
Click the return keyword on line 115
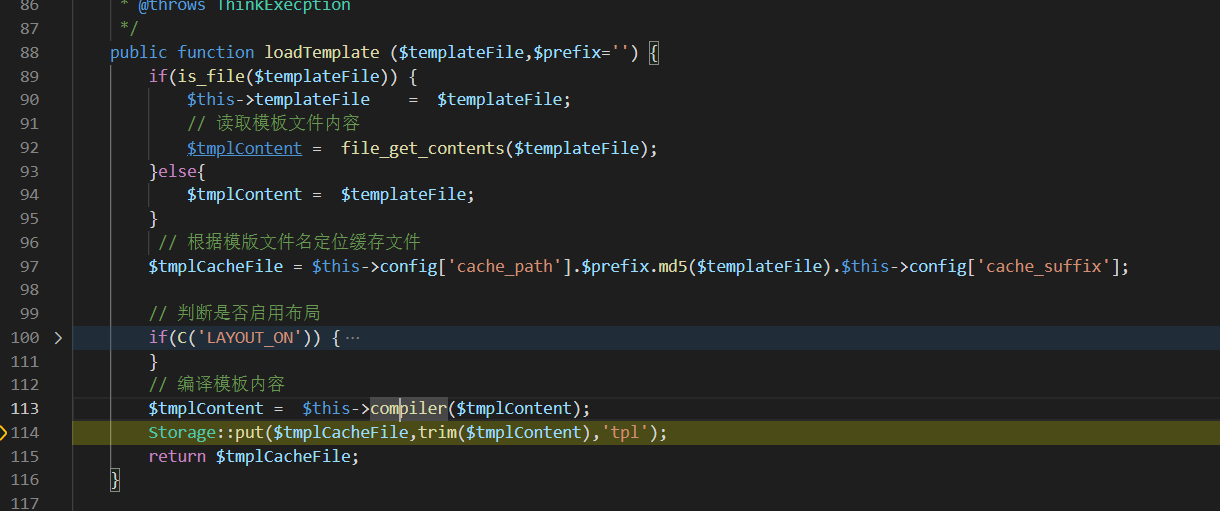(177, 456)
